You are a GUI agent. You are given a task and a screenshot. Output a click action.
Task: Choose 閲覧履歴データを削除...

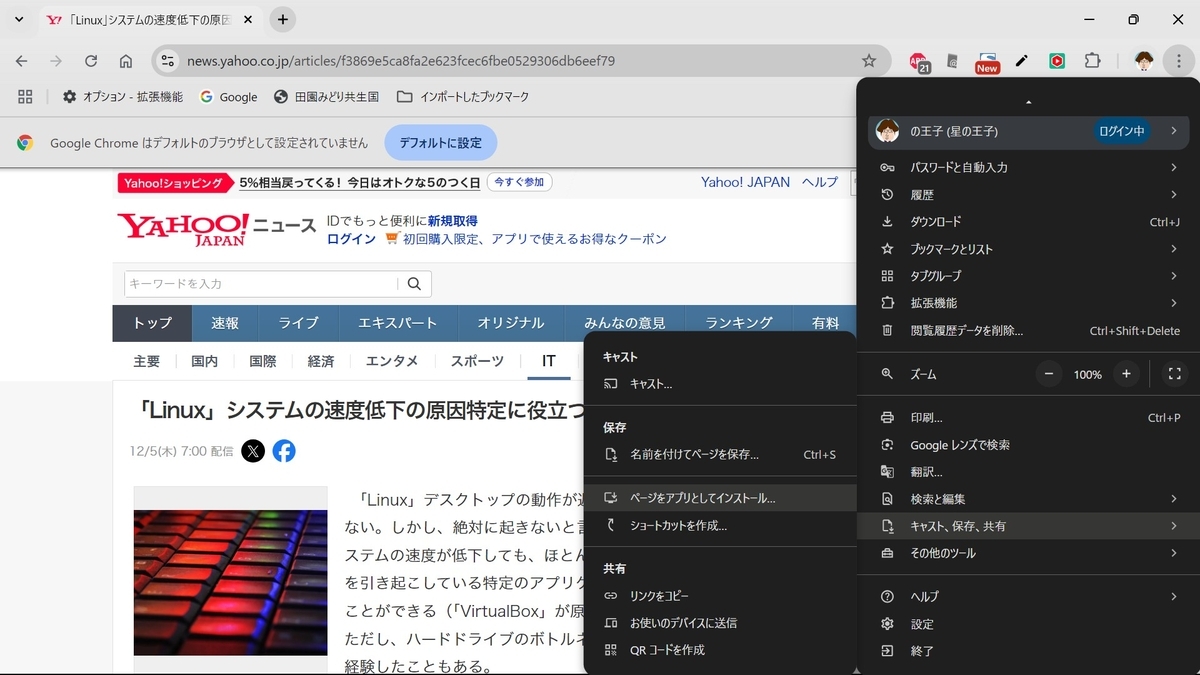pyautogui.click(x=1028, y=331)
